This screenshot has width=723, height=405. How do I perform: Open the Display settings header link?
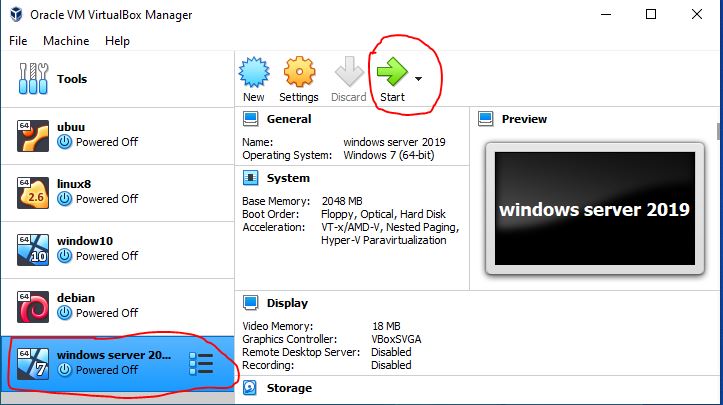[287, 304]
